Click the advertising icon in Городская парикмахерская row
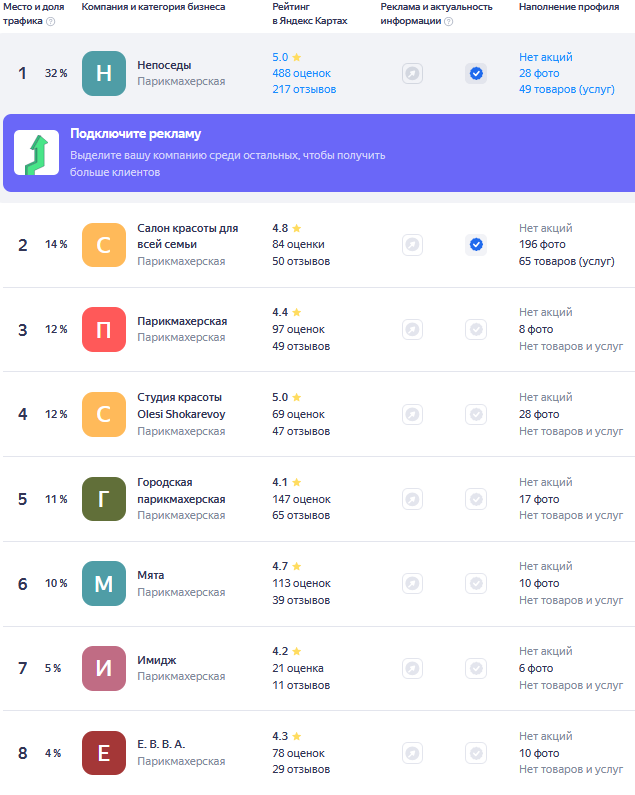The image size is (635, 795). point(412,499)
